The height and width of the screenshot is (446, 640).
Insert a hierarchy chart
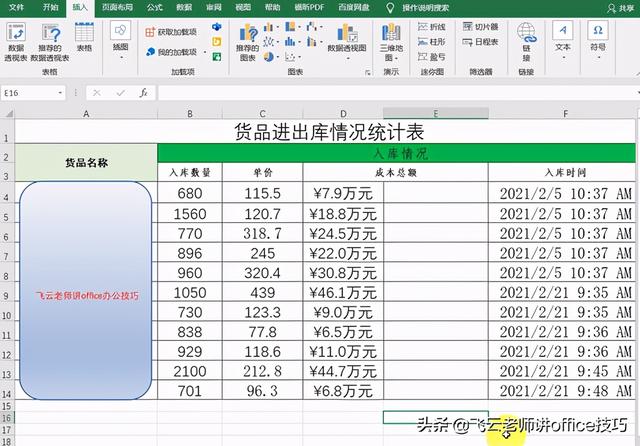[292, 27]
